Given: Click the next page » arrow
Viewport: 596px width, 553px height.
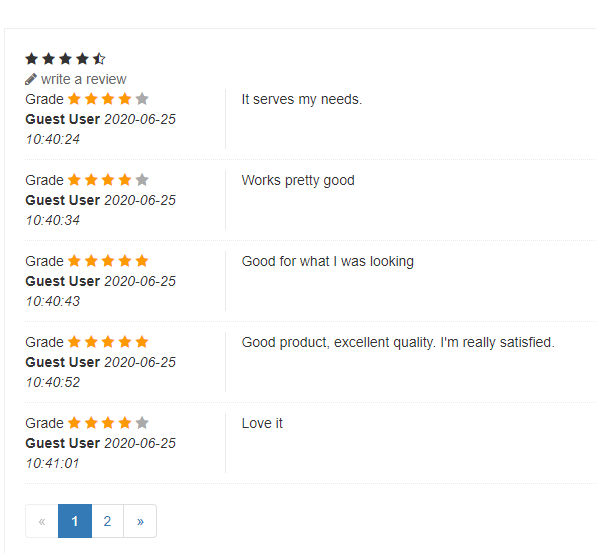Looking at the screenshot, I should 140,521.
